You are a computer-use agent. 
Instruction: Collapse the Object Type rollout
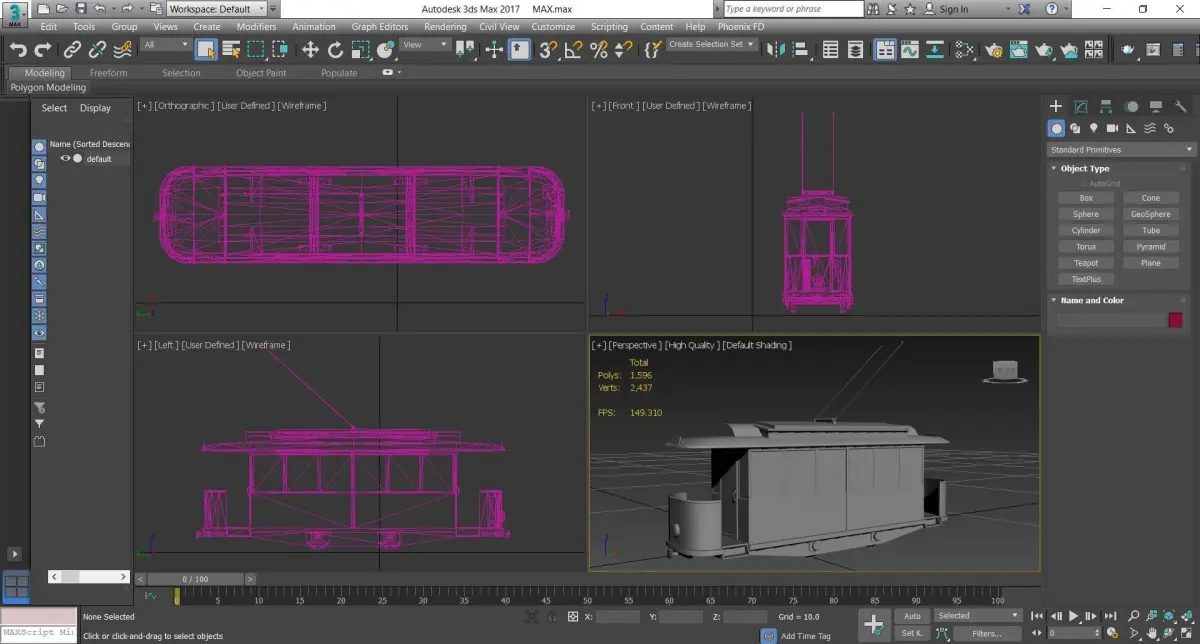click(1085, 169)
